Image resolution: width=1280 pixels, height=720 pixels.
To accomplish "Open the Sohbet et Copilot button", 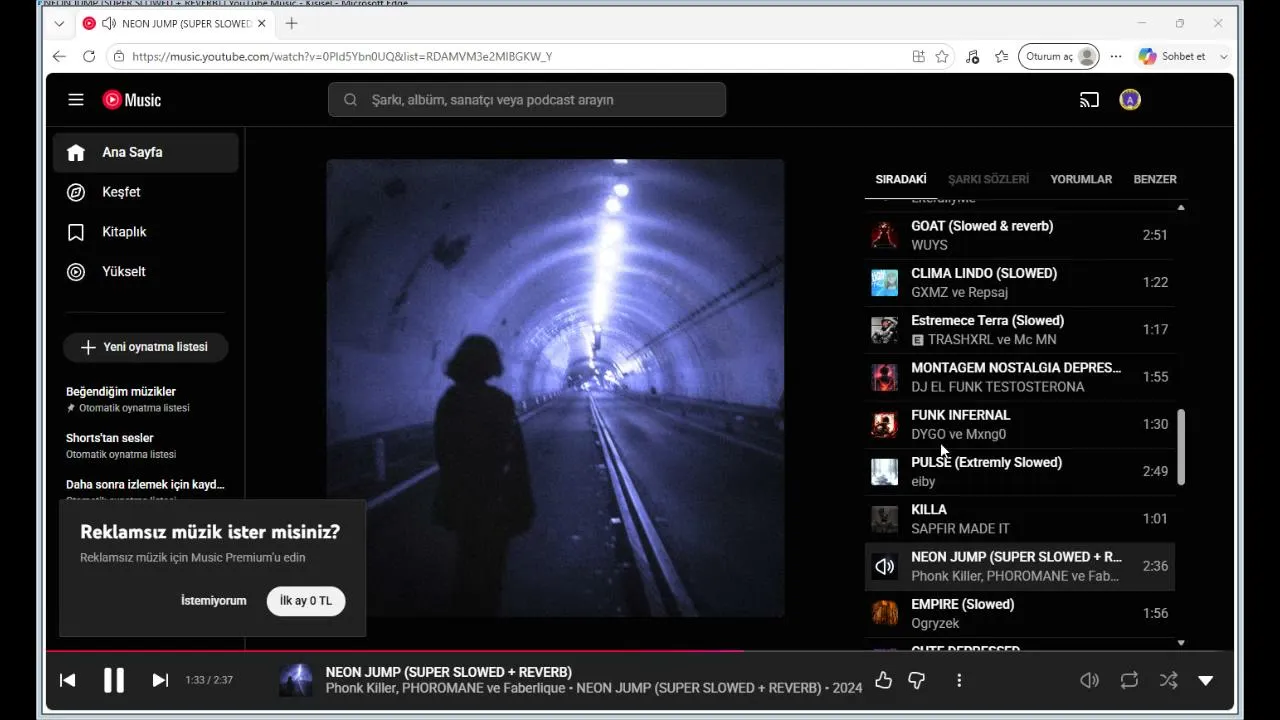I will [1172, 57].
